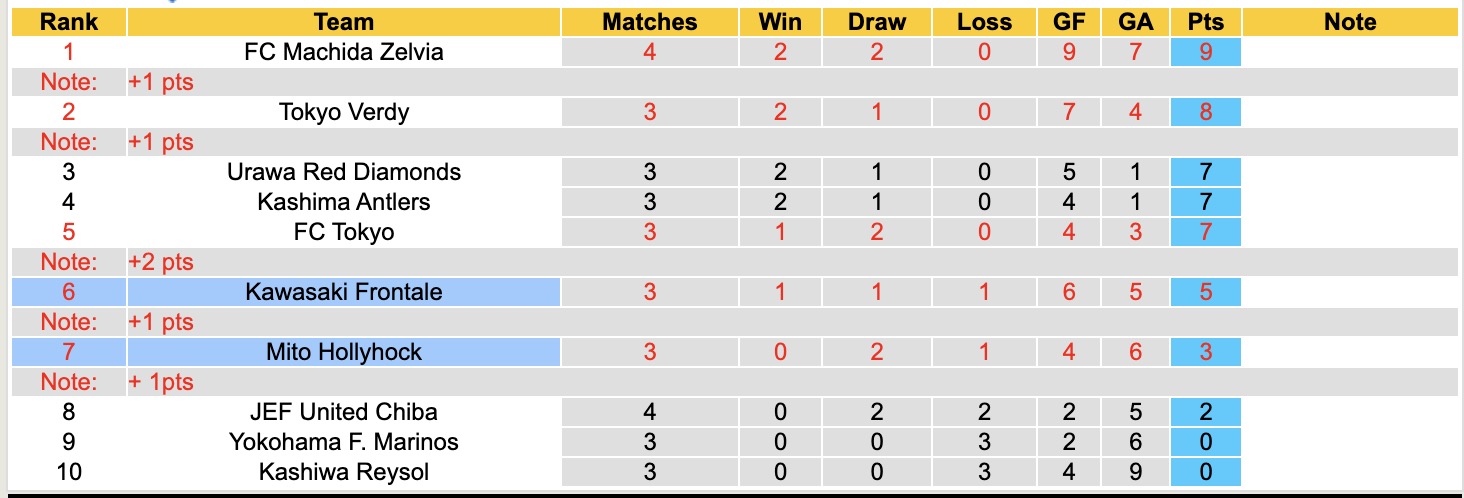Click the GA column header
The width and height of the screenshot is (1464, 498).
click(x=1135, y=22)
